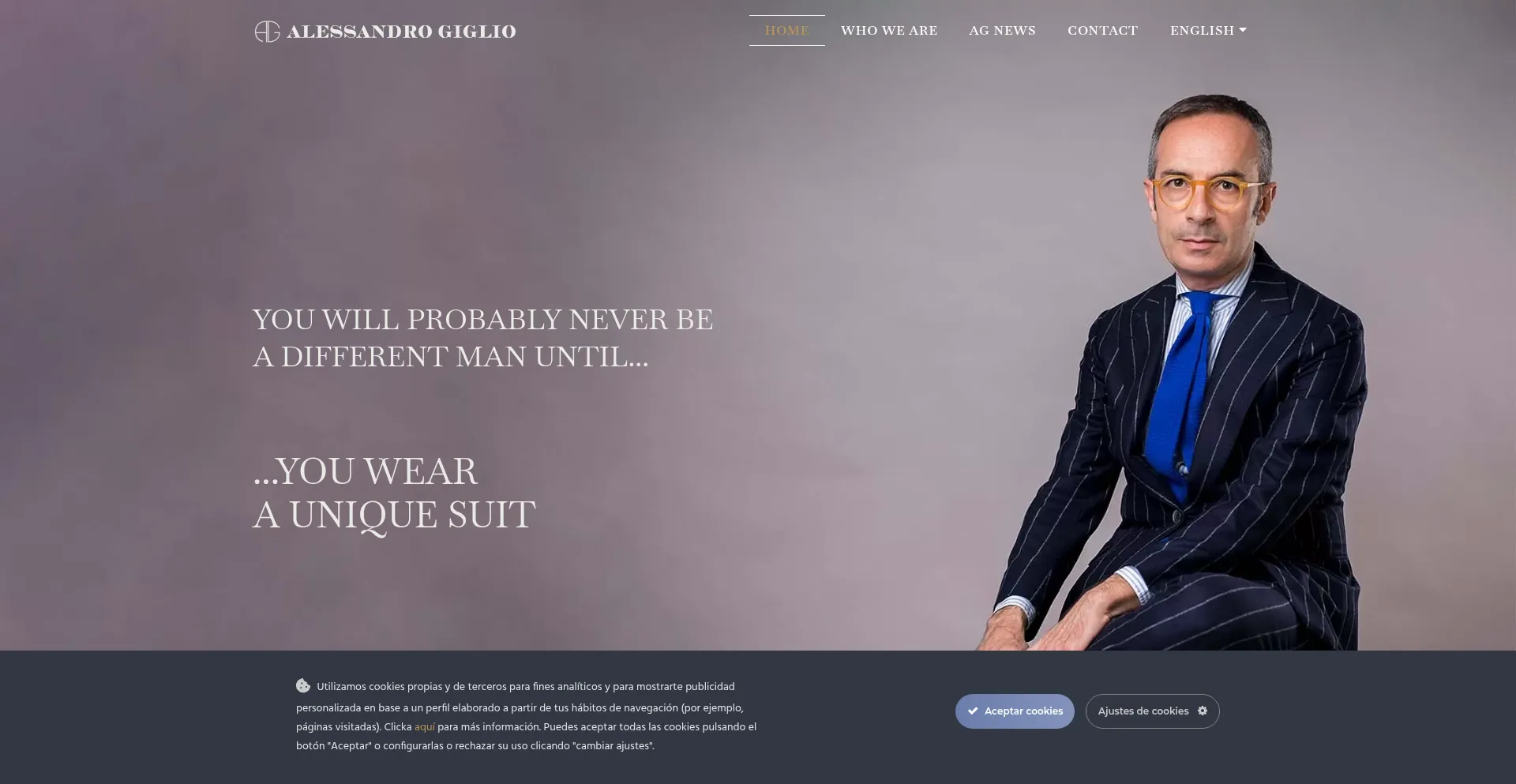This screenshot has width=1516, height=784.
Task: Click the 'YOU WILL PROBABLY NEVER BE' headline
Action: click(482, 320)
